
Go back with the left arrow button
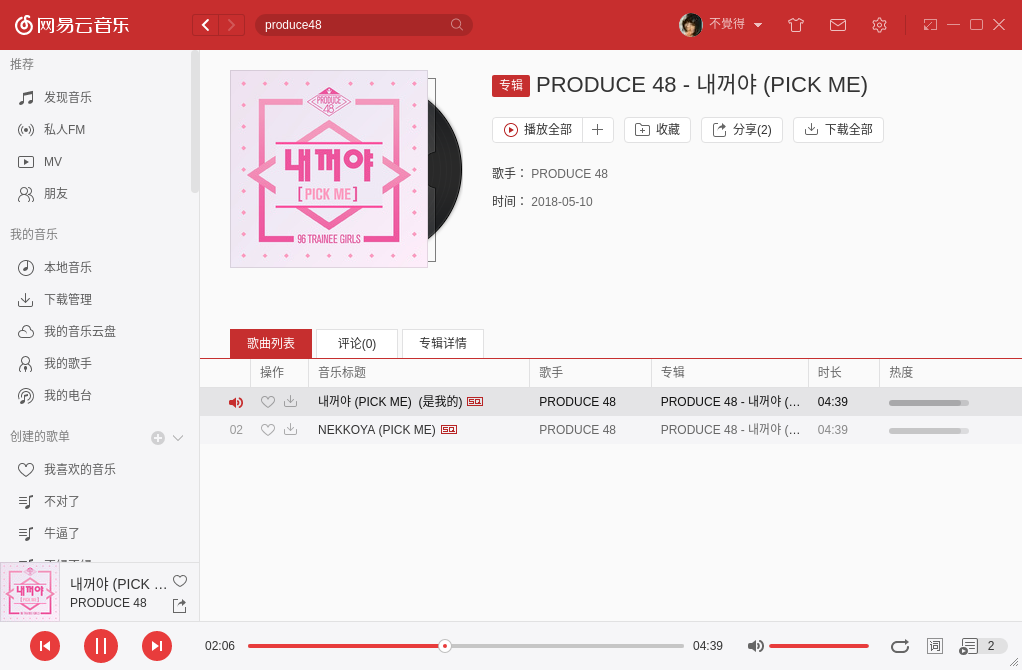tap(205, 25)
